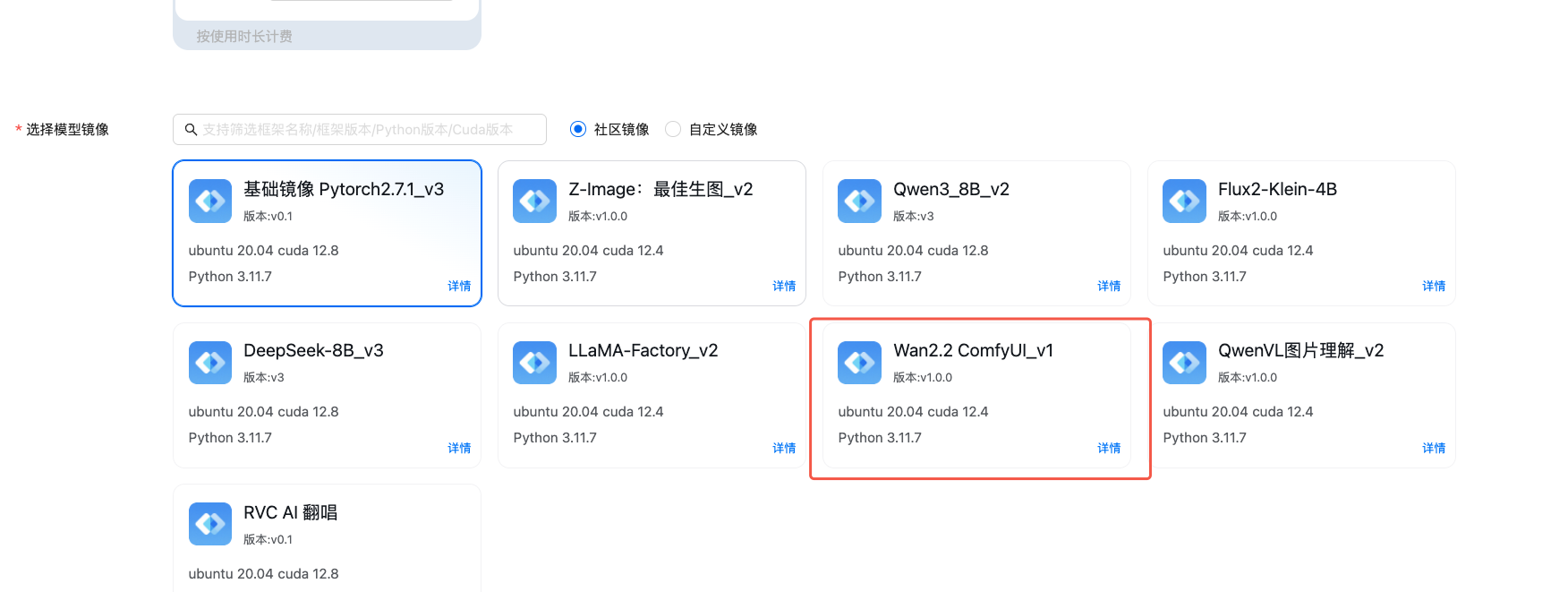Viewport: 1568px width, 592px height.
Task: Choose the QwenVL图片理解_v2 card title
Action: pyautogui.click(x=1300, y=350)
